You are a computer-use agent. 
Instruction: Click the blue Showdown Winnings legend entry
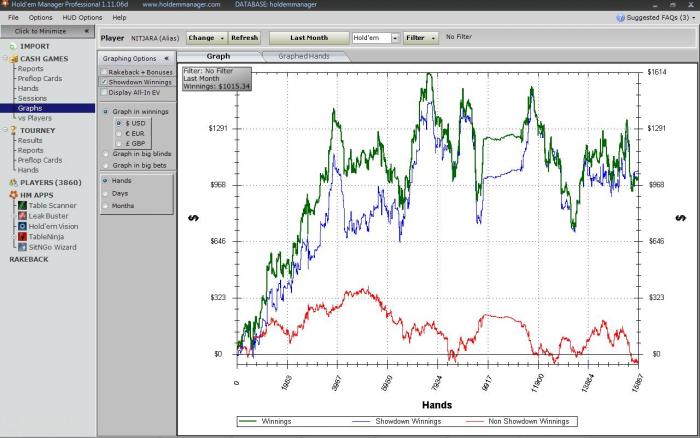pyautogui.click(x=396, y=421)
